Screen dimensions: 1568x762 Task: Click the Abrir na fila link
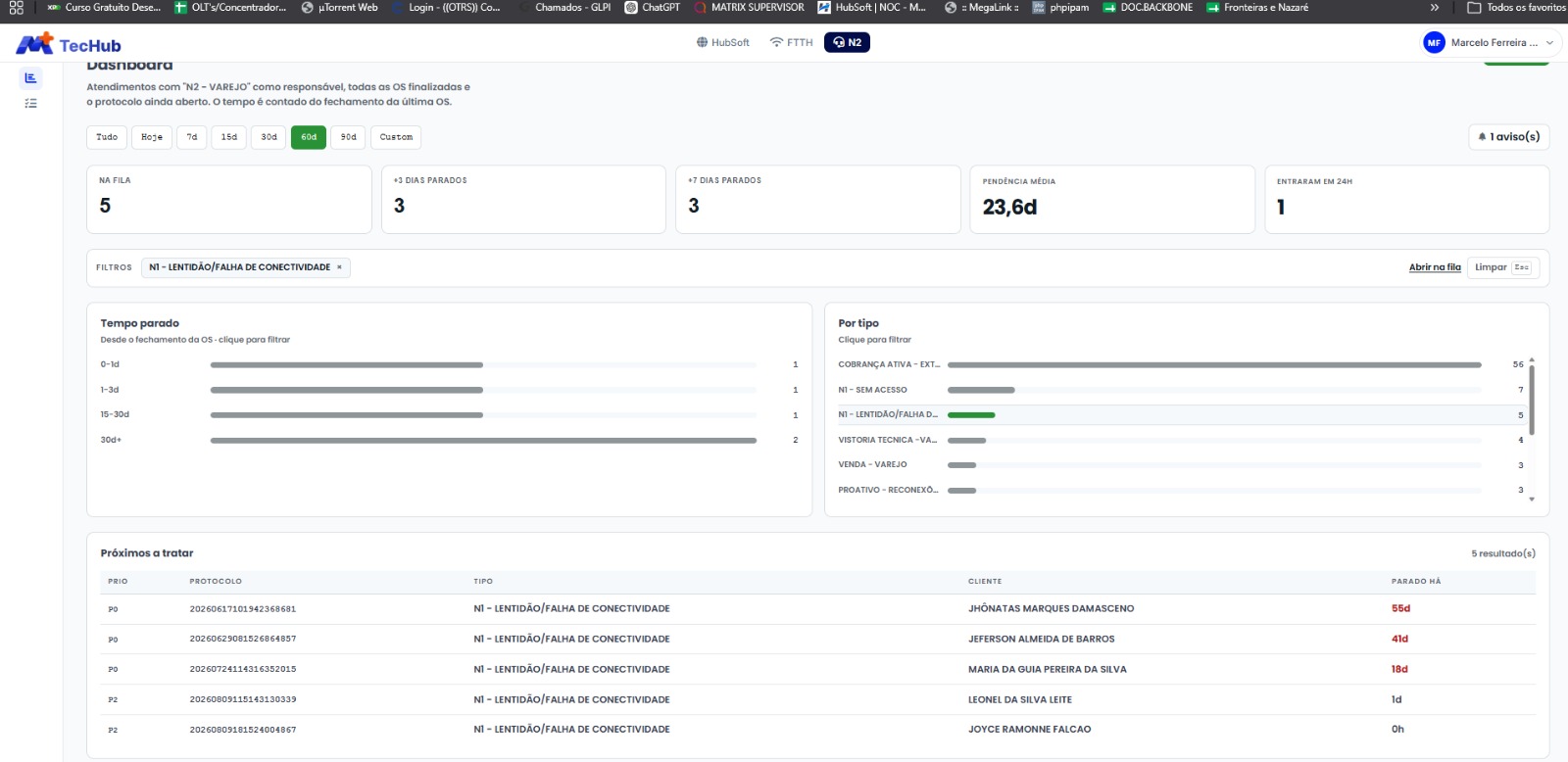coord(1435,267)
